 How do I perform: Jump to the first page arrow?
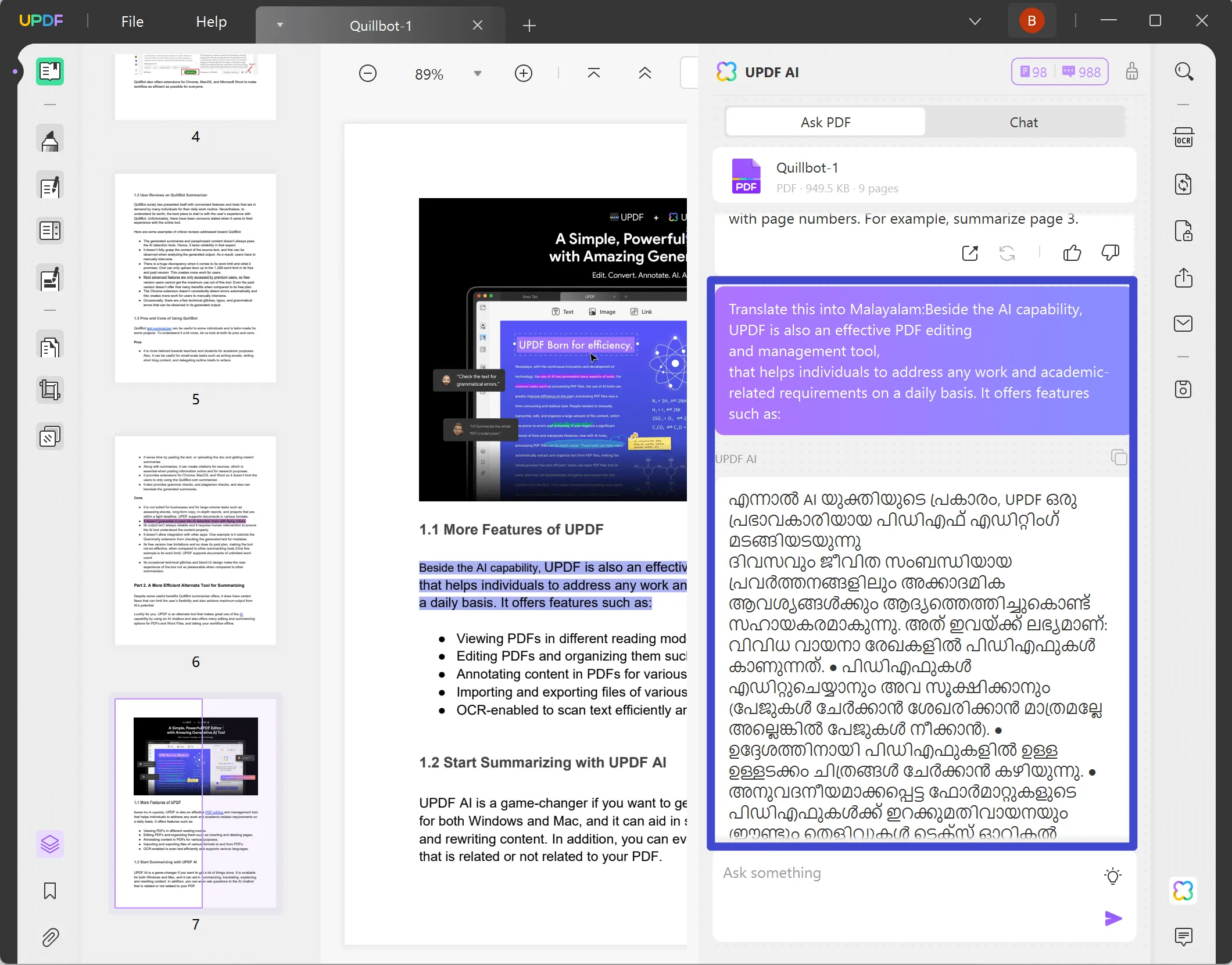(593, 74)
